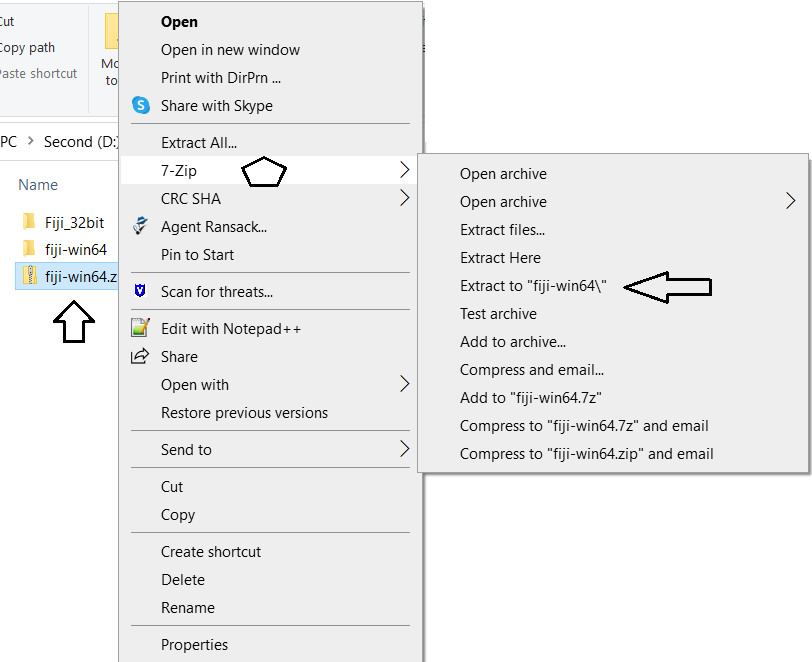This screenshot has height=662, width=812.
Task: Select the Fiji_32bit folder name
Action: click(74, 223)
